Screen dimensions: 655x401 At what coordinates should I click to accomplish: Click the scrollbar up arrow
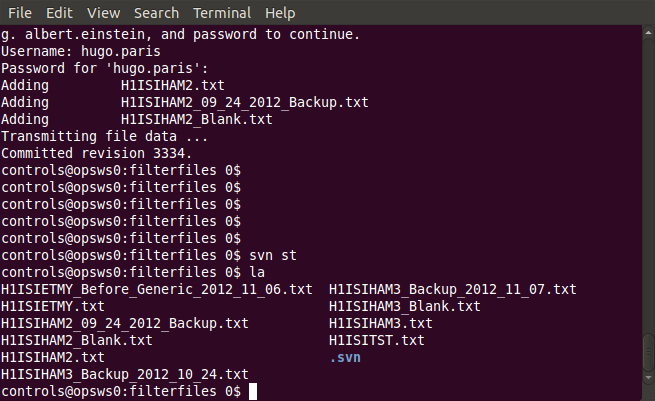coord(648,32)
